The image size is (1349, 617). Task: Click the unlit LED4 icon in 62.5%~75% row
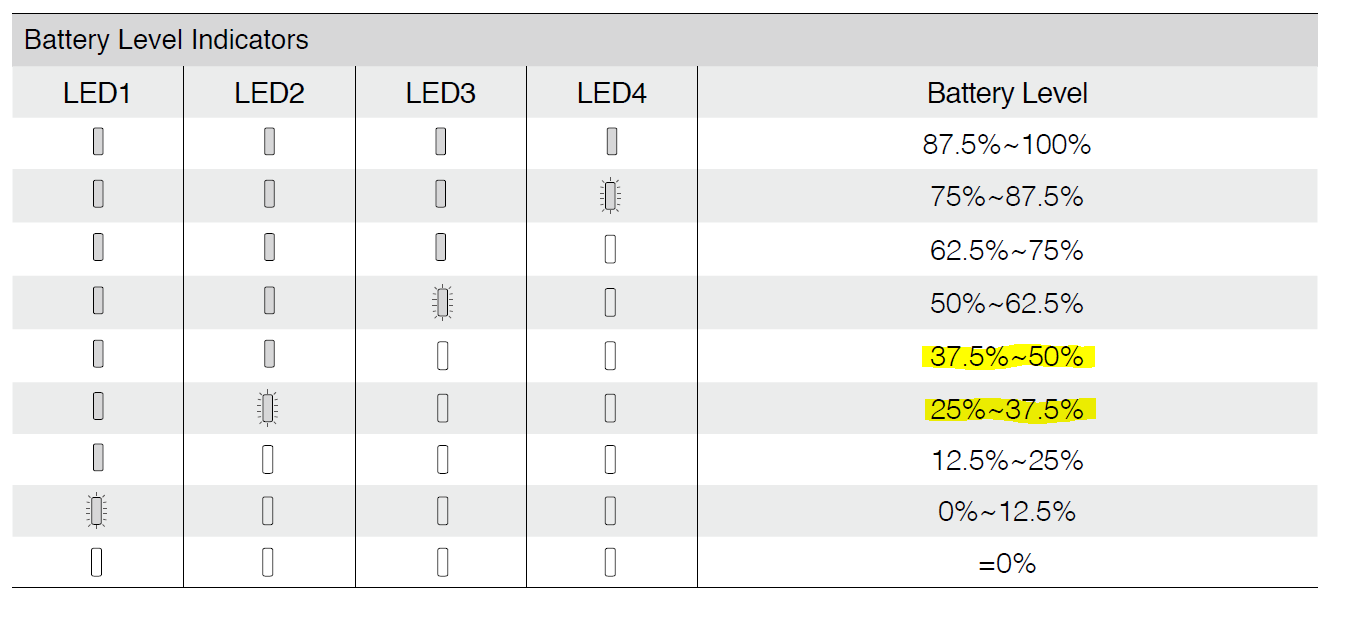coord(610,249)
